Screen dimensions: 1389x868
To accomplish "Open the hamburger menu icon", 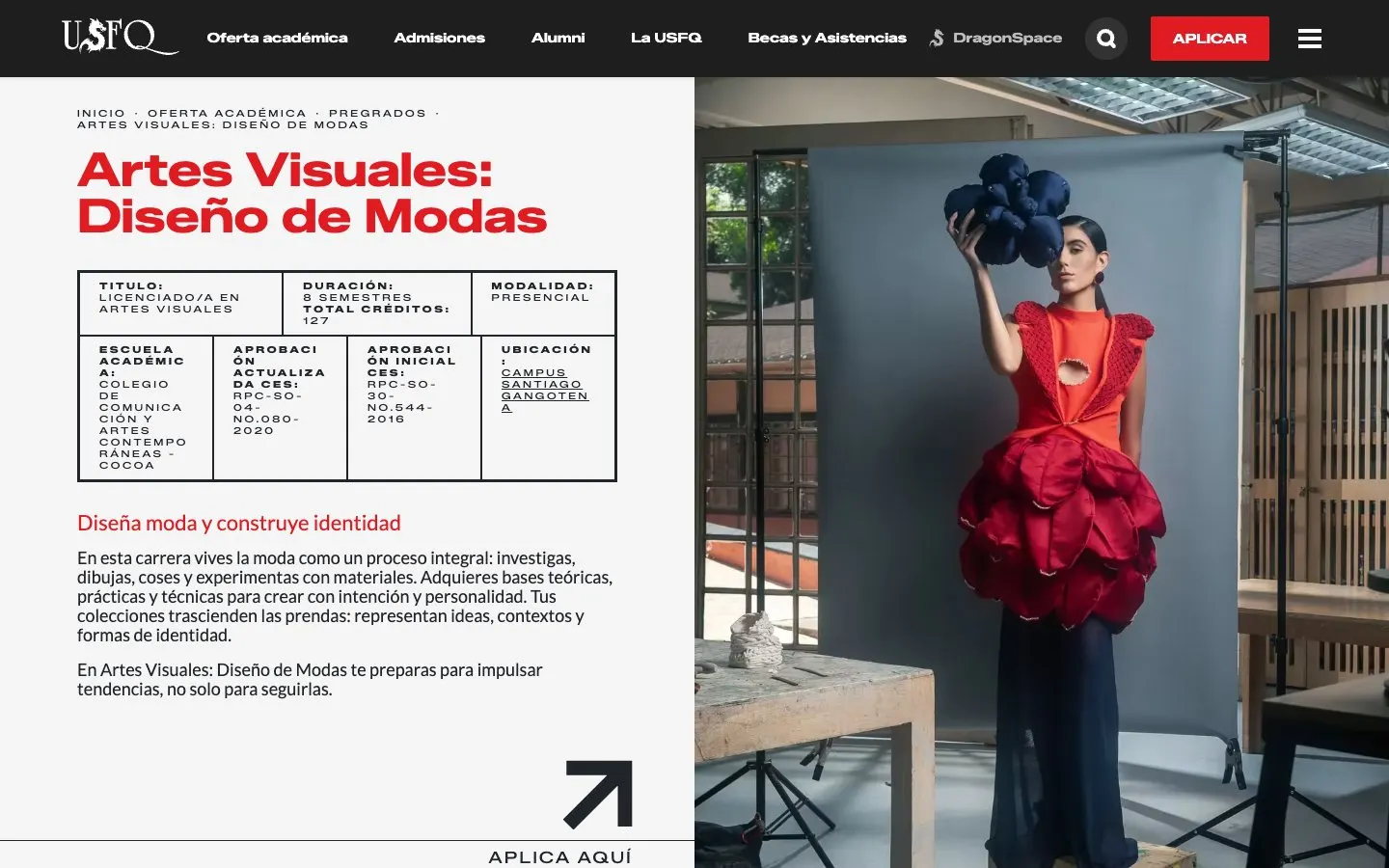I will (1309, 39).
